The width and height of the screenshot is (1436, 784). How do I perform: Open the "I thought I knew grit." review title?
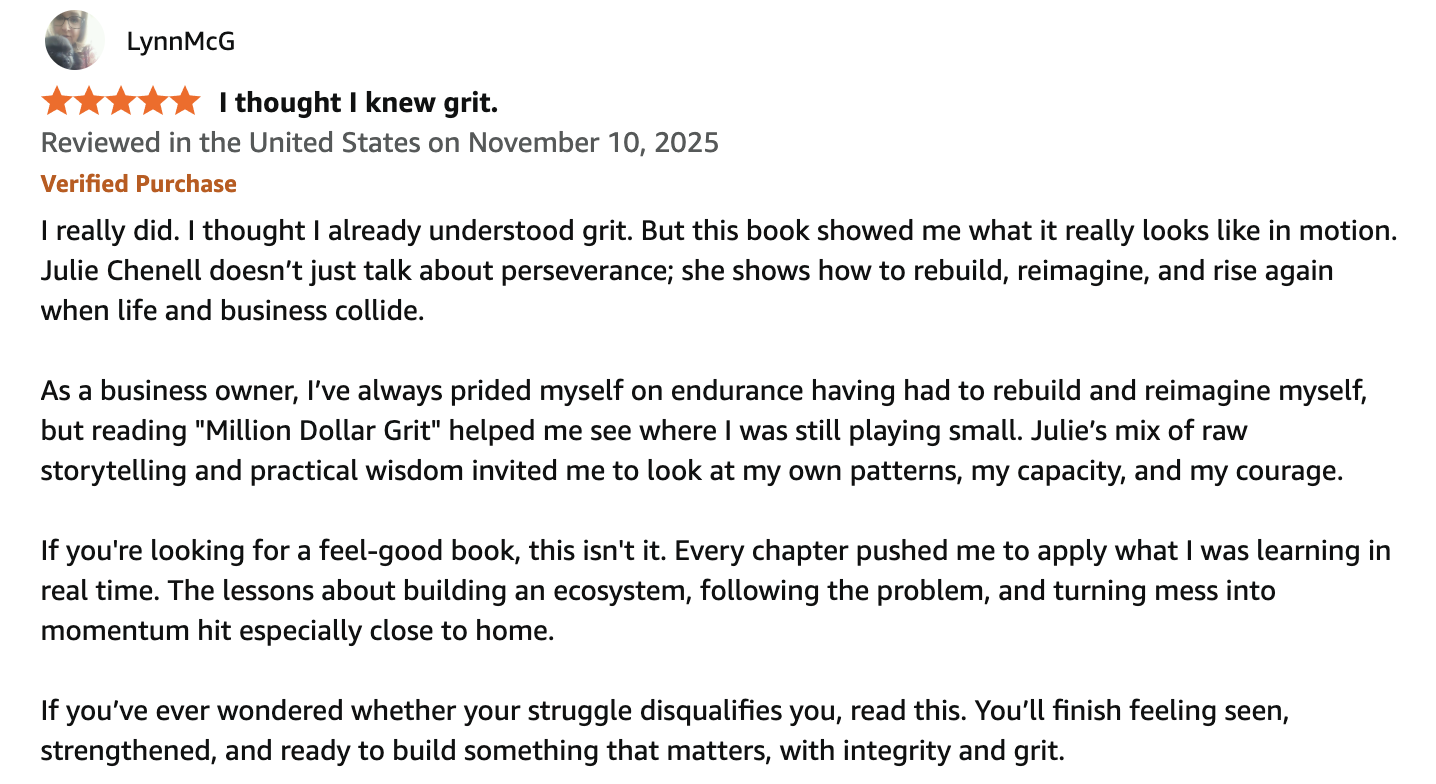click(358, 102)
